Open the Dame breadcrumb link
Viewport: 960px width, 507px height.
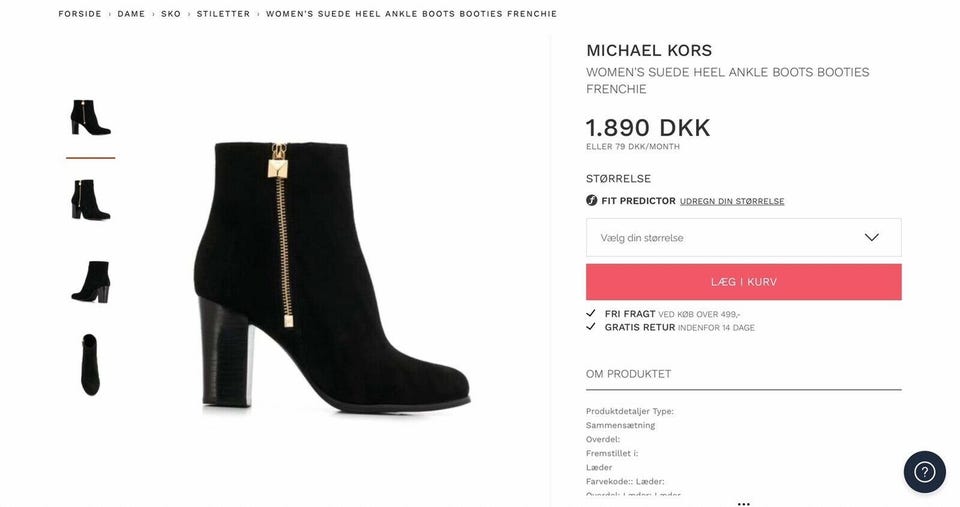(x=131, y=13)
